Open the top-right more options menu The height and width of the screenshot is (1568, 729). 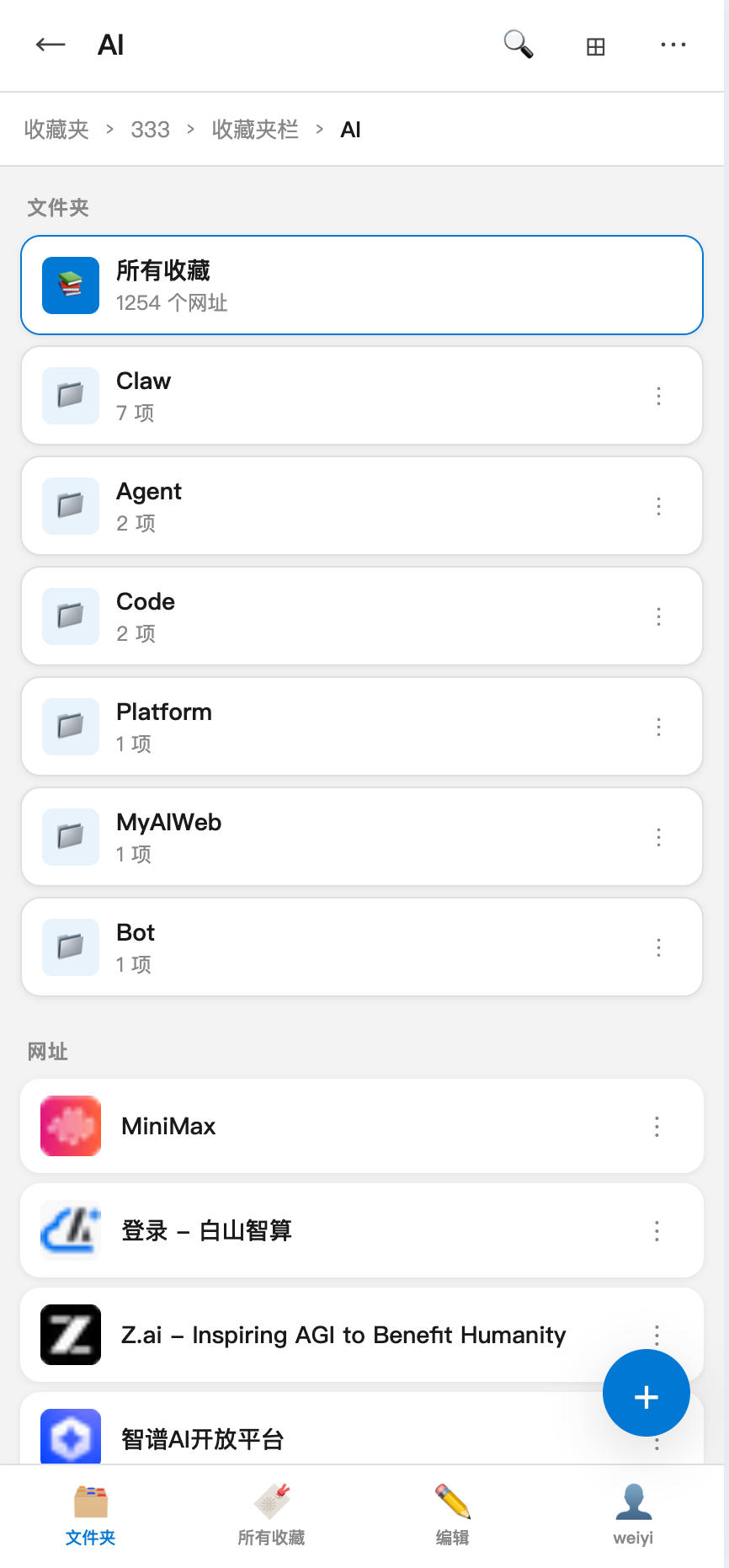click(673, 45)
